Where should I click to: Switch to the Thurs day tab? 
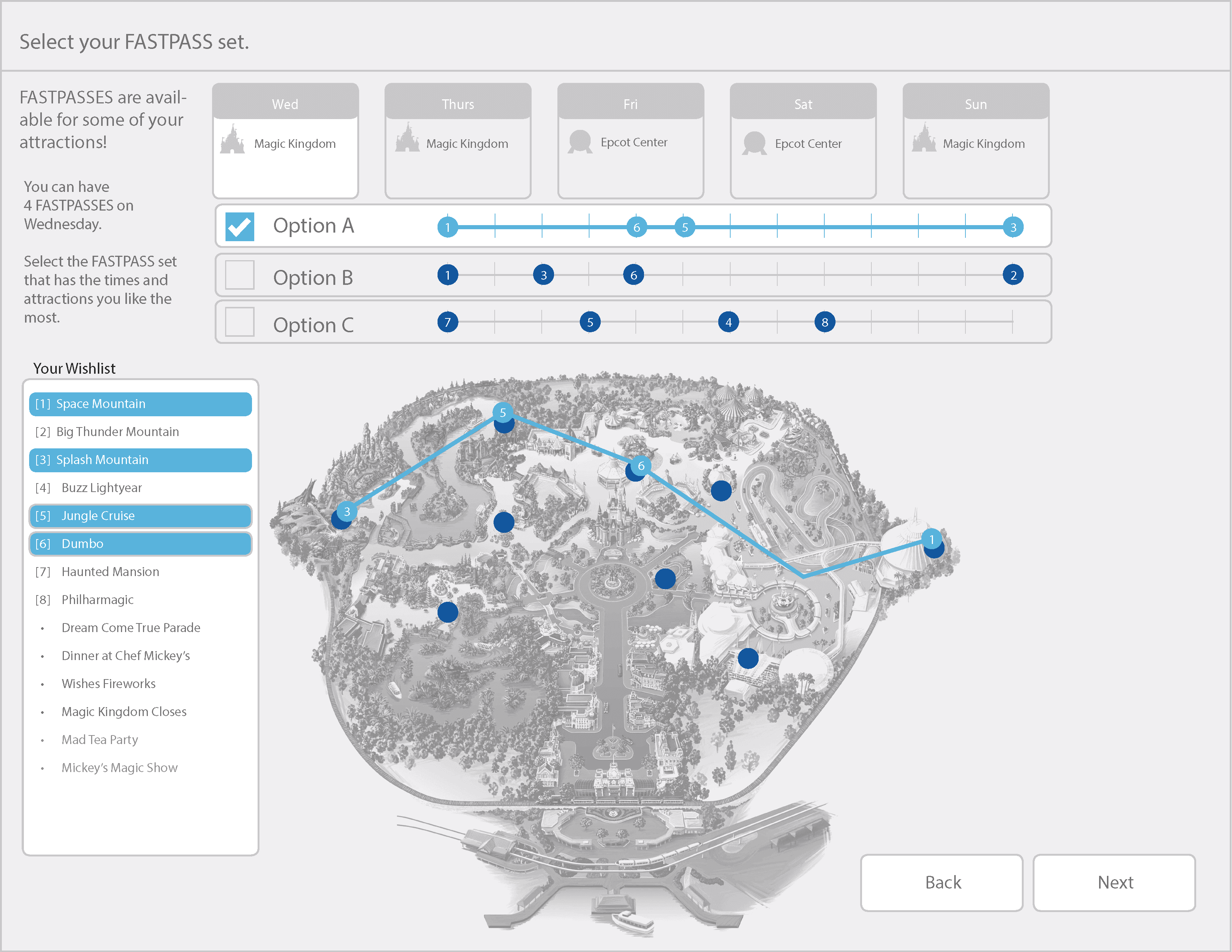[x=457, y=104]
